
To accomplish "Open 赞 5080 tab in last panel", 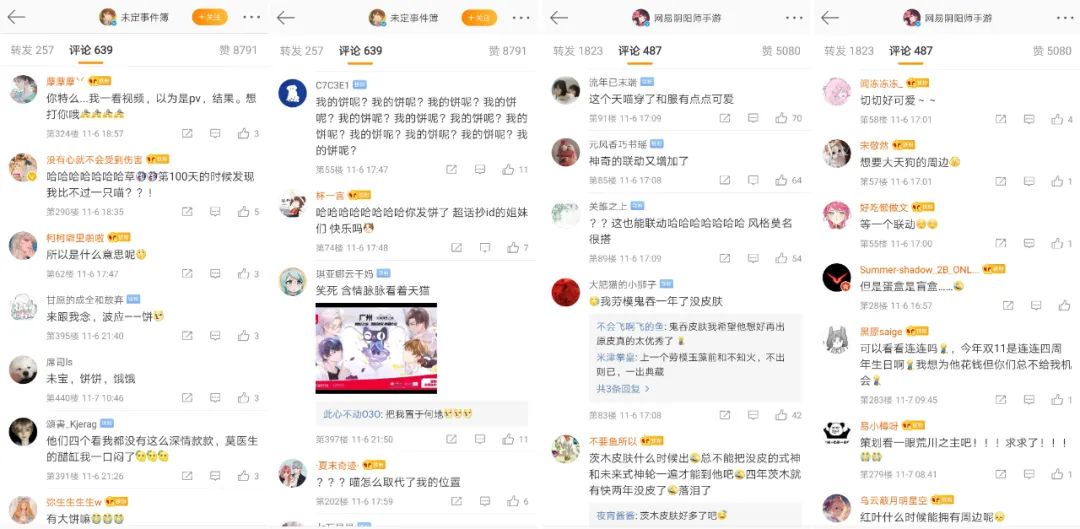I will [x=1052, y=51].
